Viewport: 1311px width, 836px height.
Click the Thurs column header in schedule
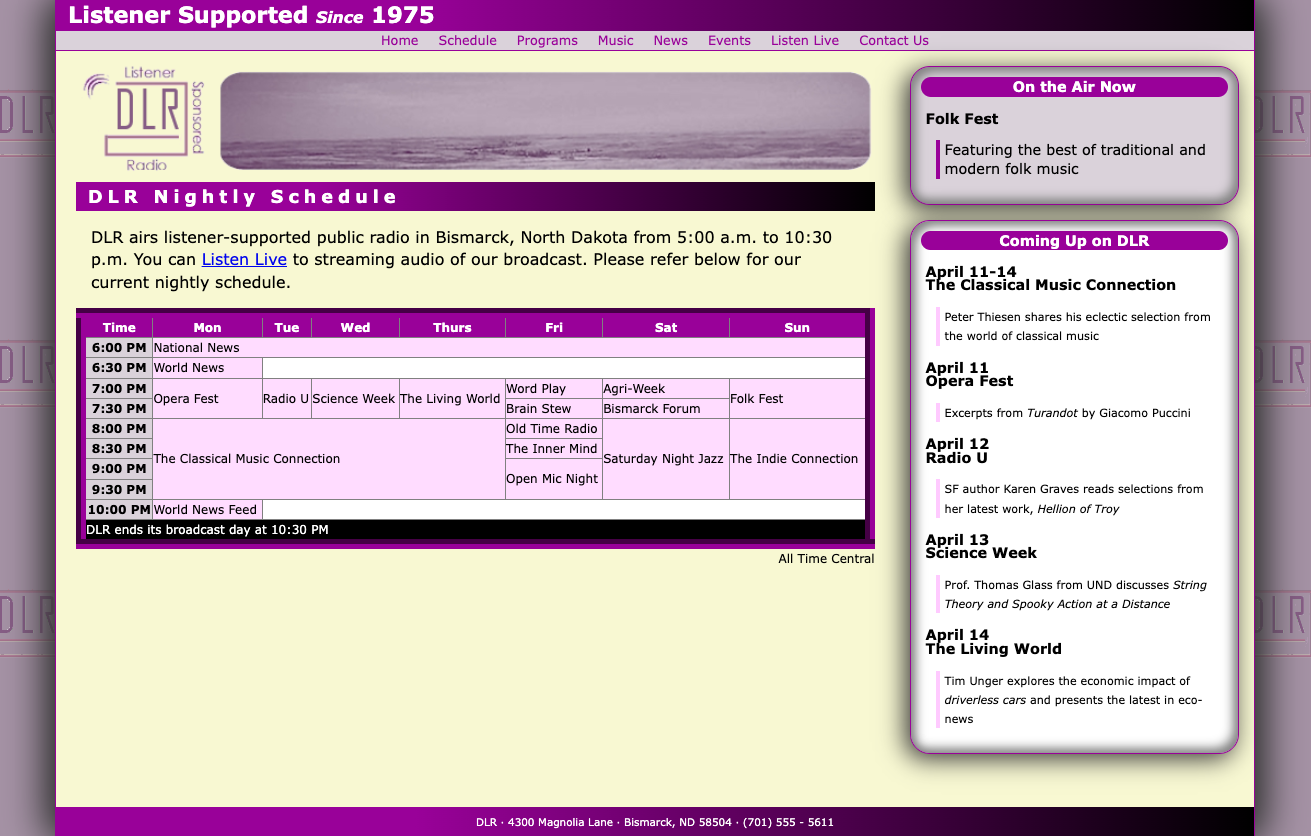452,328
